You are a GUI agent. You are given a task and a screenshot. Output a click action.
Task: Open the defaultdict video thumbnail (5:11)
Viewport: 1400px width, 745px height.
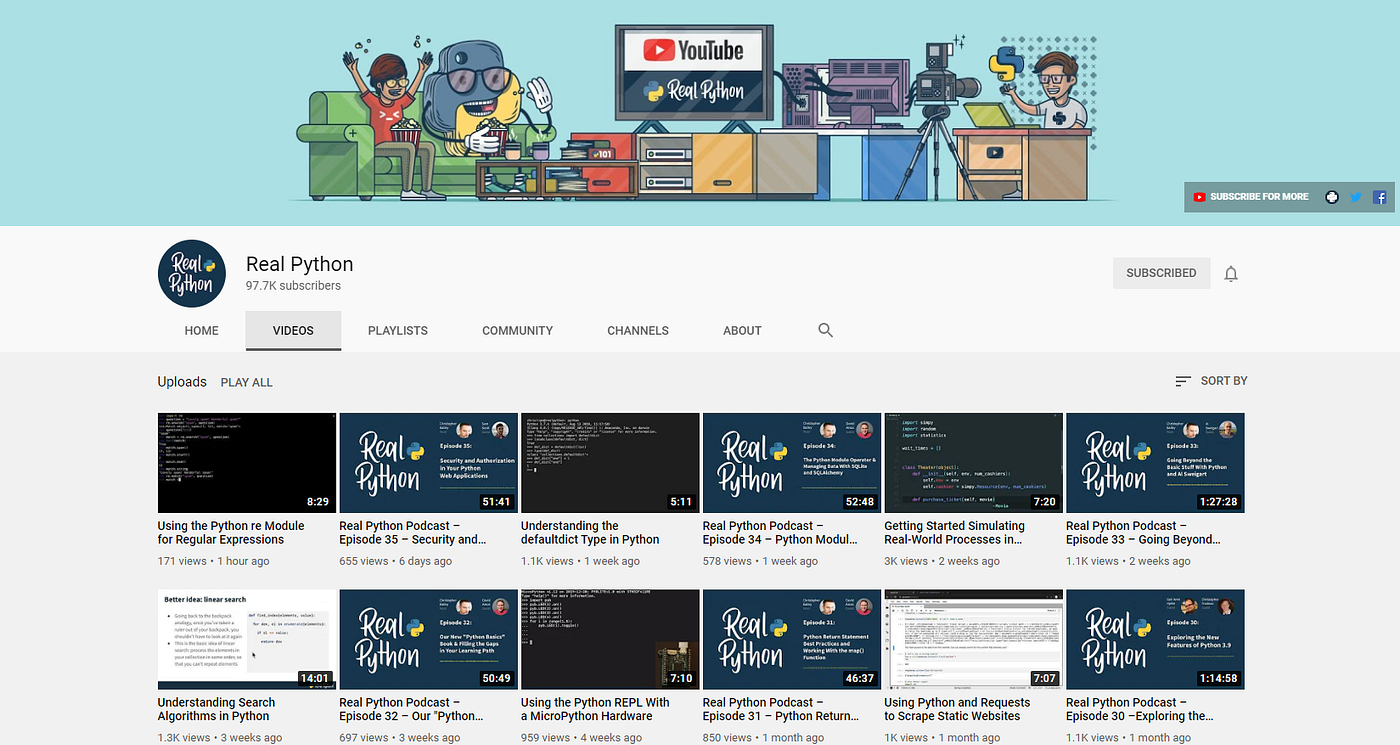click(610, 463)
